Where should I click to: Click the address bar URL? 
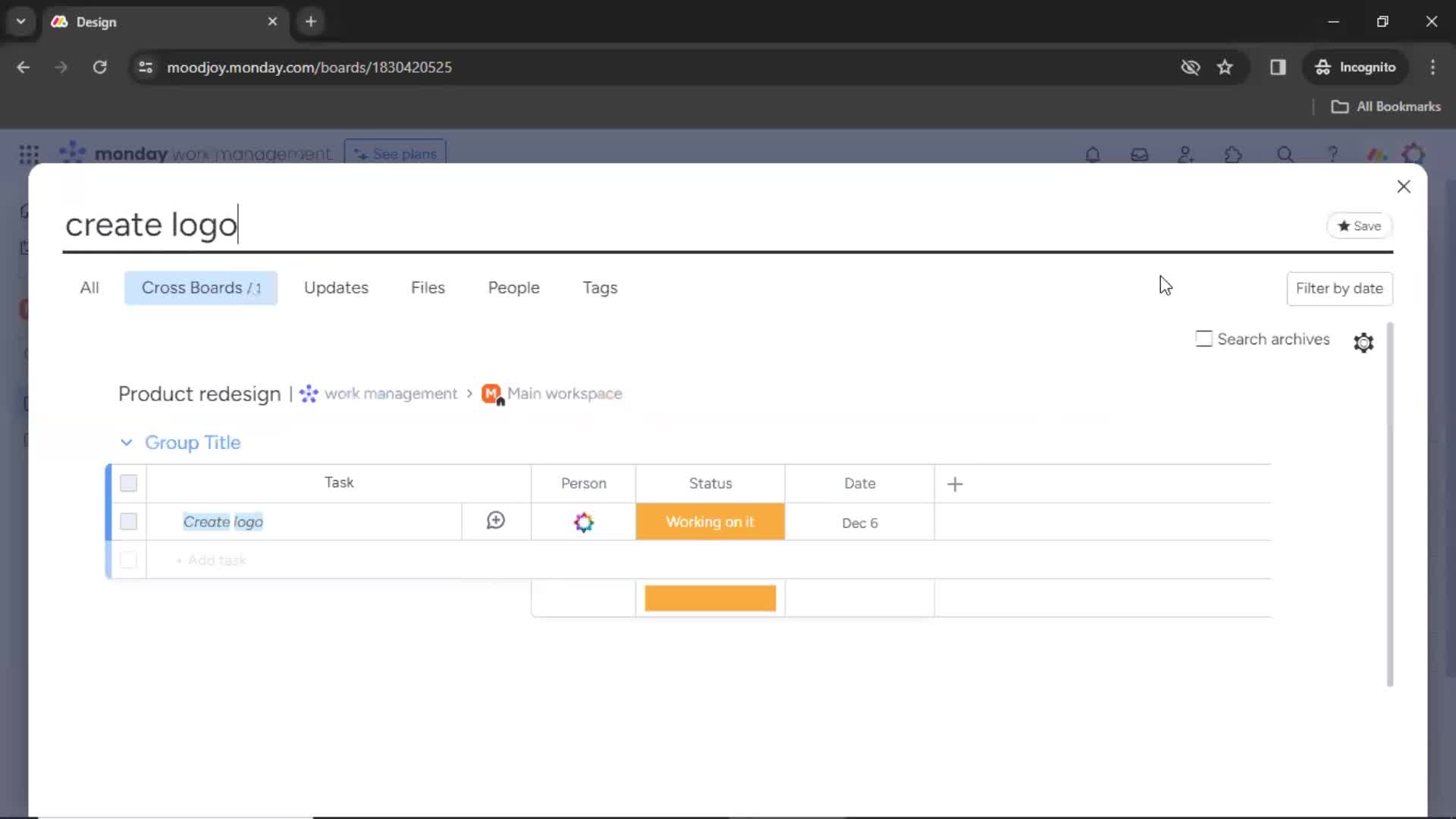click(309, 67)
